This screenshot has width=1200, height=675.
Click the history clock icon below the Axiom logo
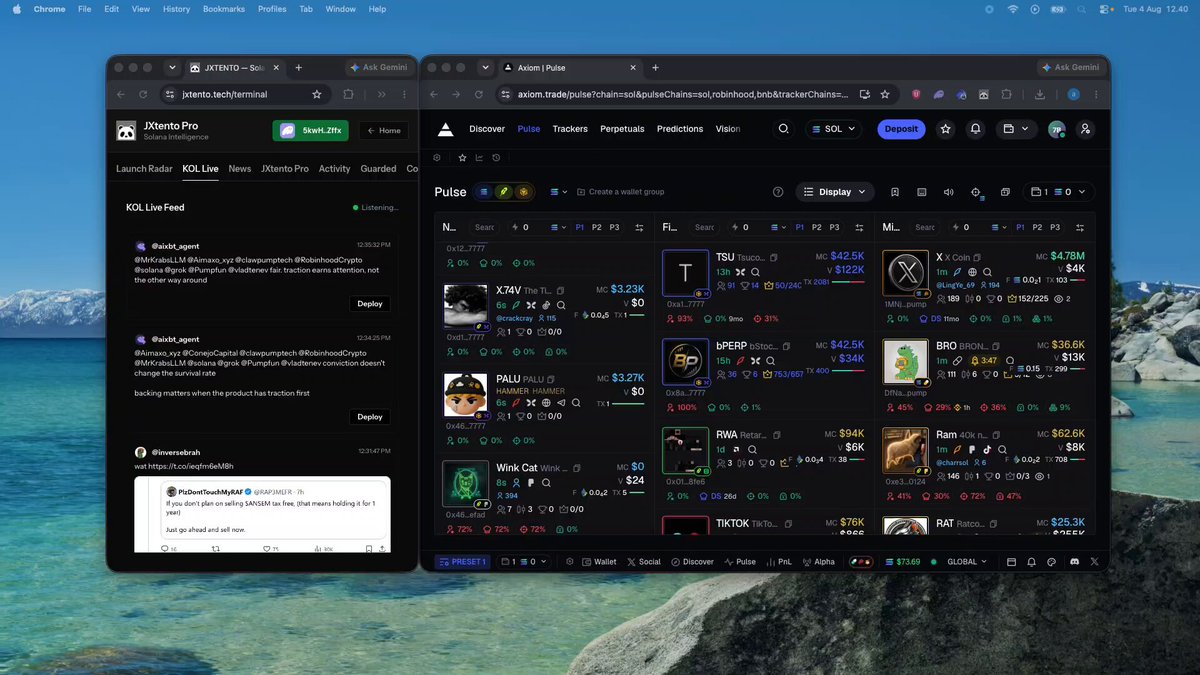(496, 158)
